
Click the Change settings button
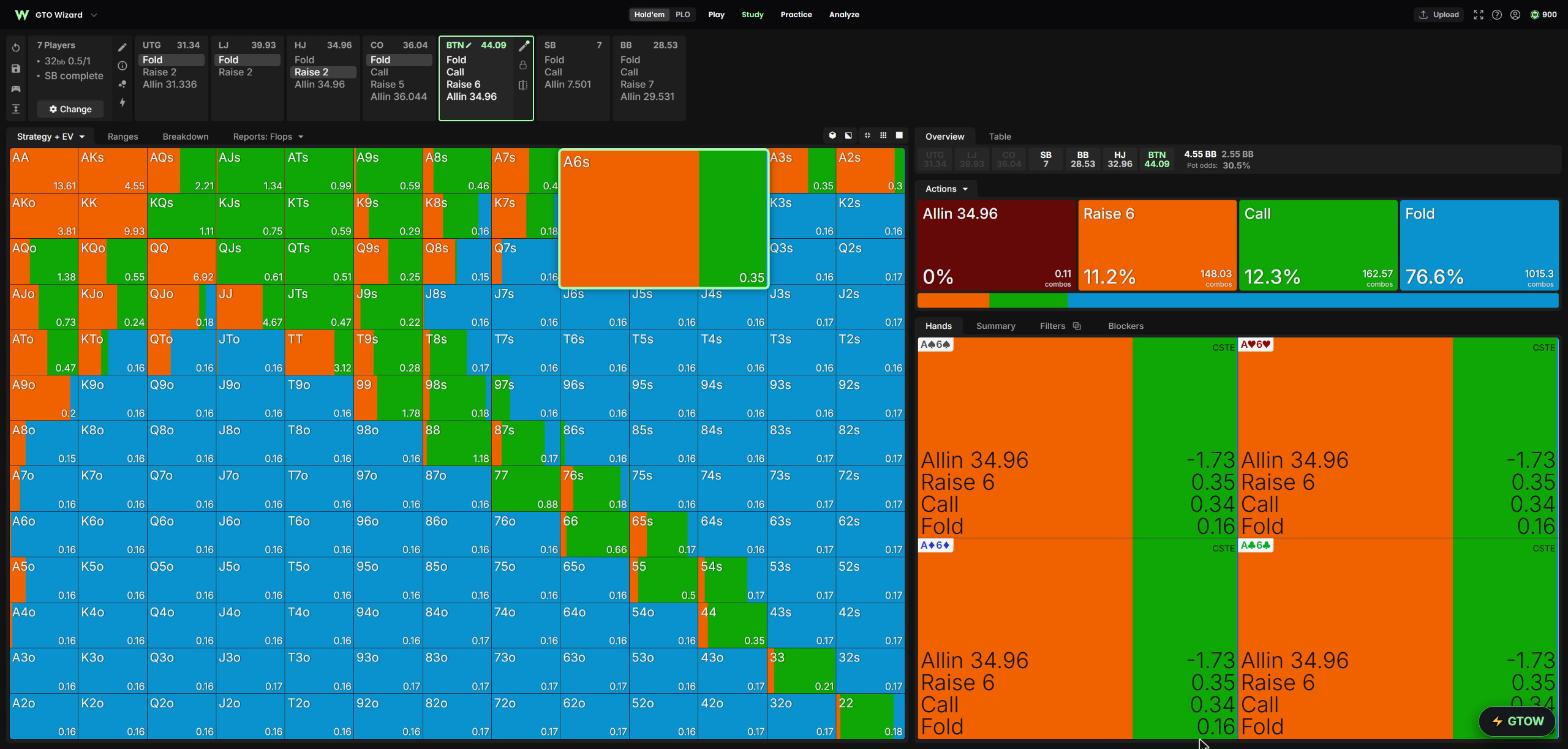70,109
